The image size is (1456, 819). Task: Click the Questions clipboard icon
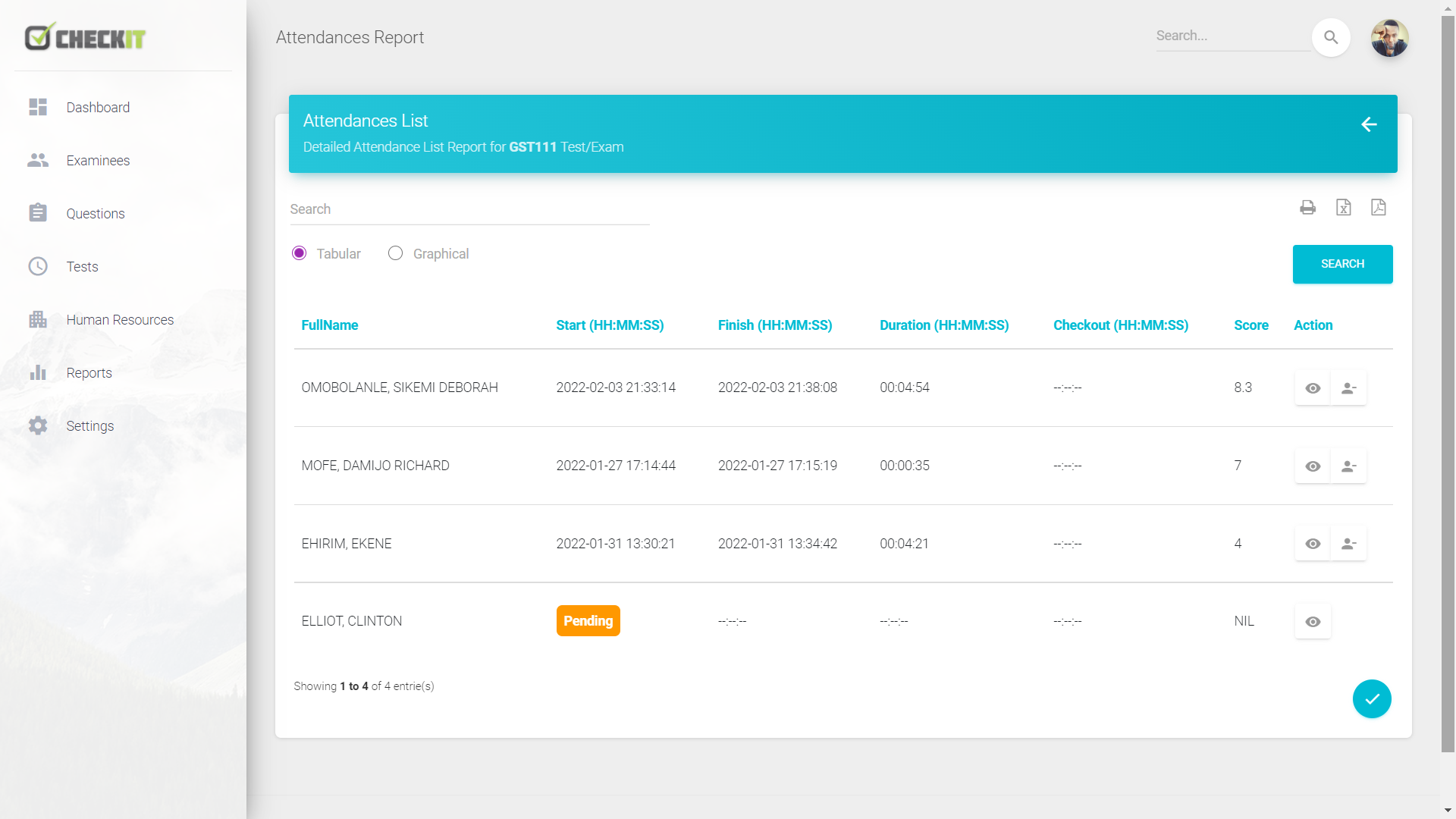(x=38, y=213)
